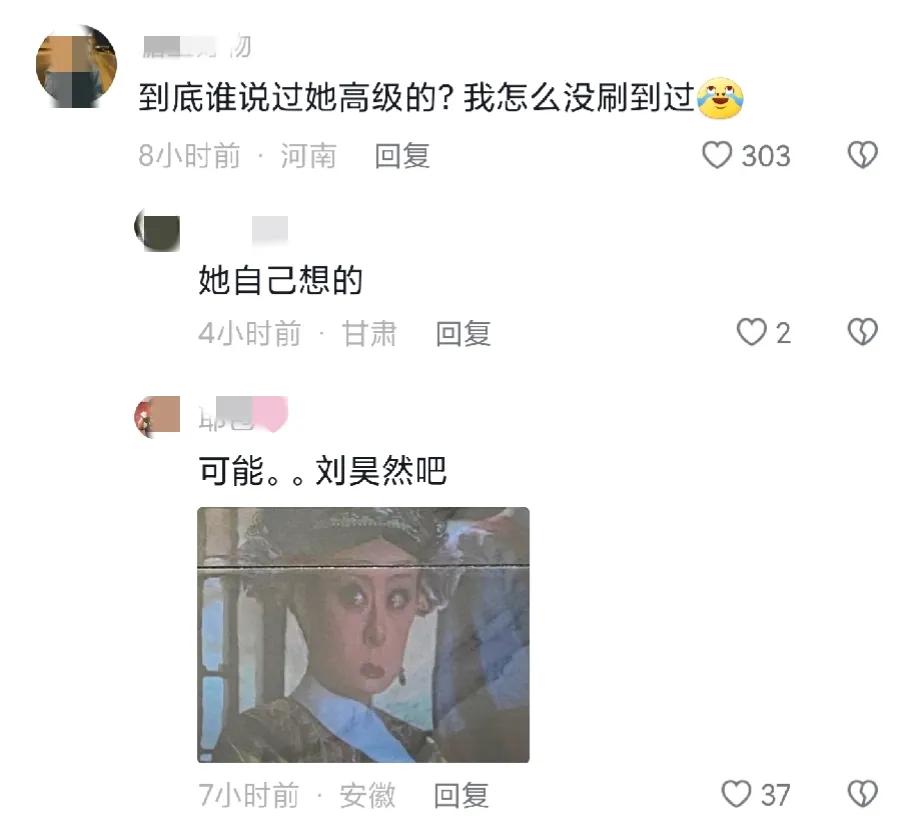Viewport: 922px width, 827px height.
Task: Open avatar of the 甘肃 replier
Action: 157,230
